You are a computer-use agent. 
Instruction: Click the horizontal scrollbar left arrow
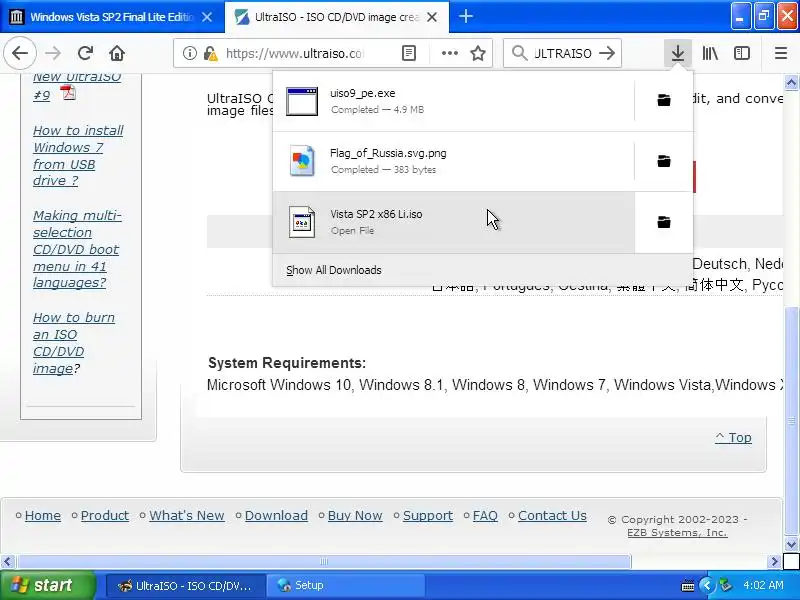coord(7,562)
